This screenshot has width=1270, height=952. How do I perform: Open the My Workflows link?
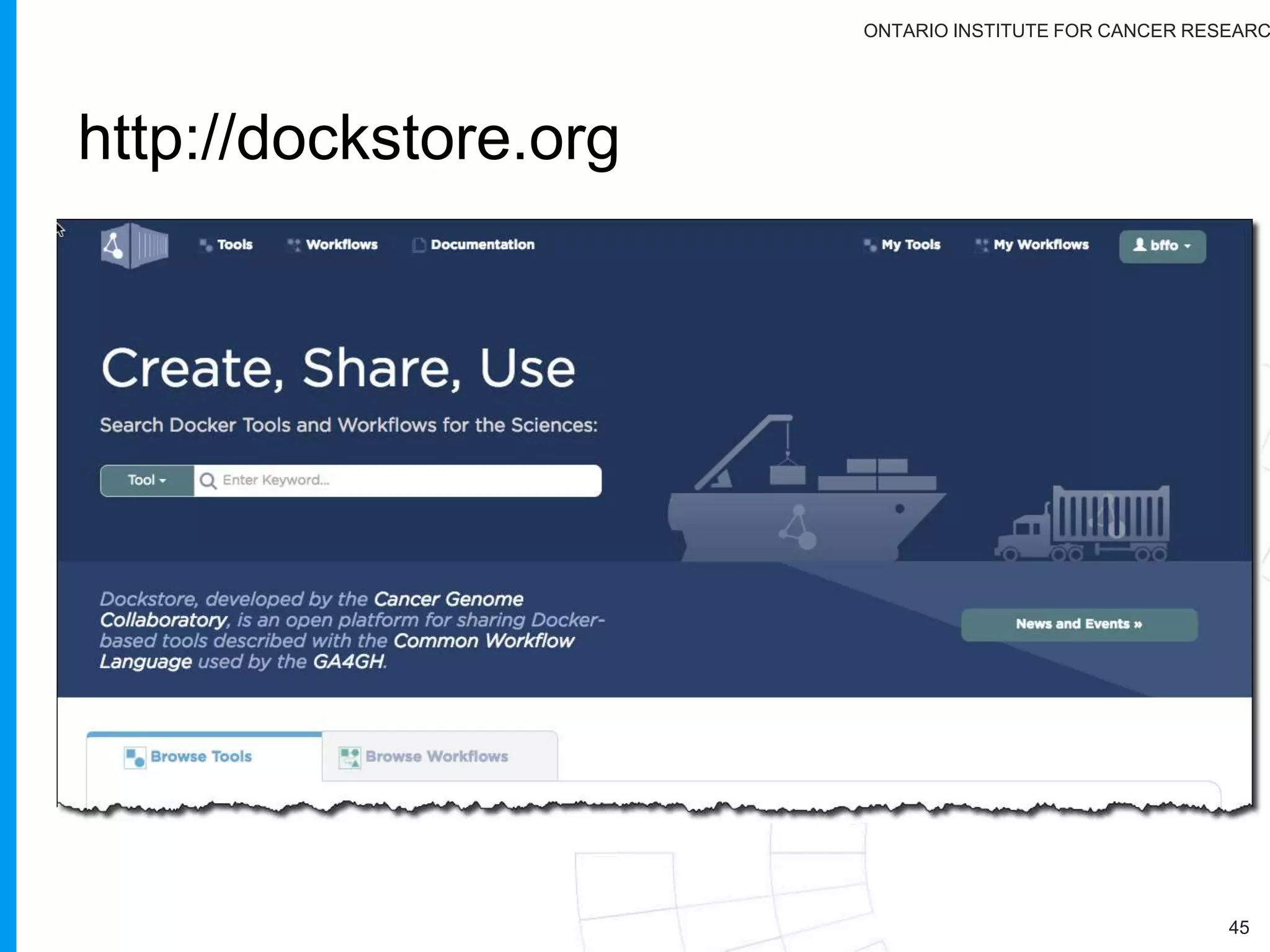tap(1041, 245)
